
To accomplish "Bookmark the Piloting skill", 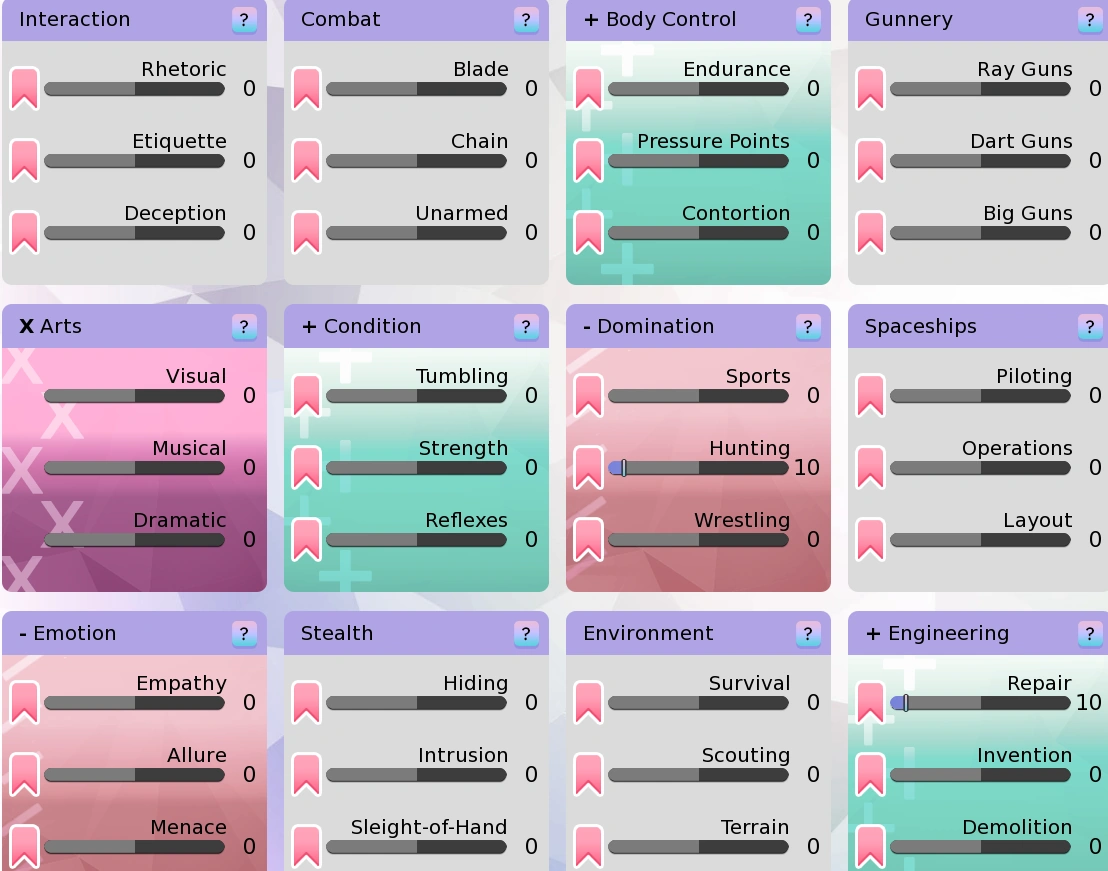I will (871, 395).
